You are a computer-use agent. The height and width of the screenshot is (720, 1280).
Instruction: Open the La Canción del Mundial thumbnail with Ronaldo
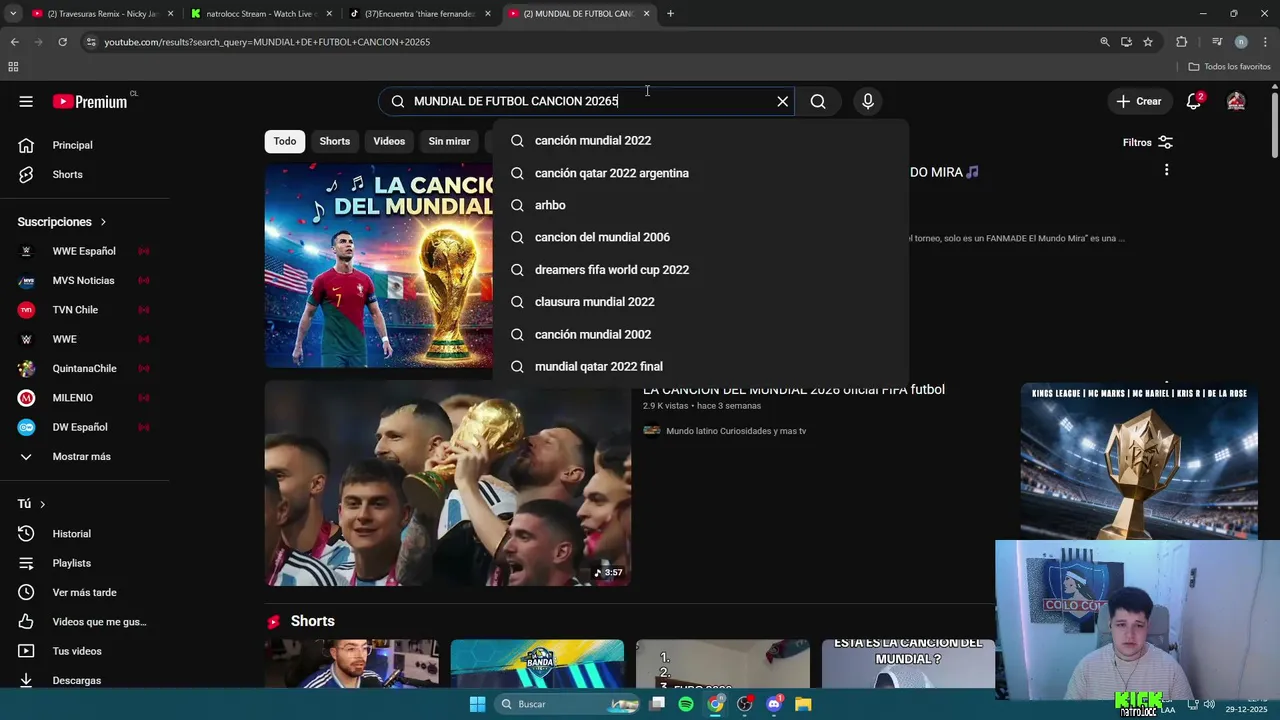379,266
